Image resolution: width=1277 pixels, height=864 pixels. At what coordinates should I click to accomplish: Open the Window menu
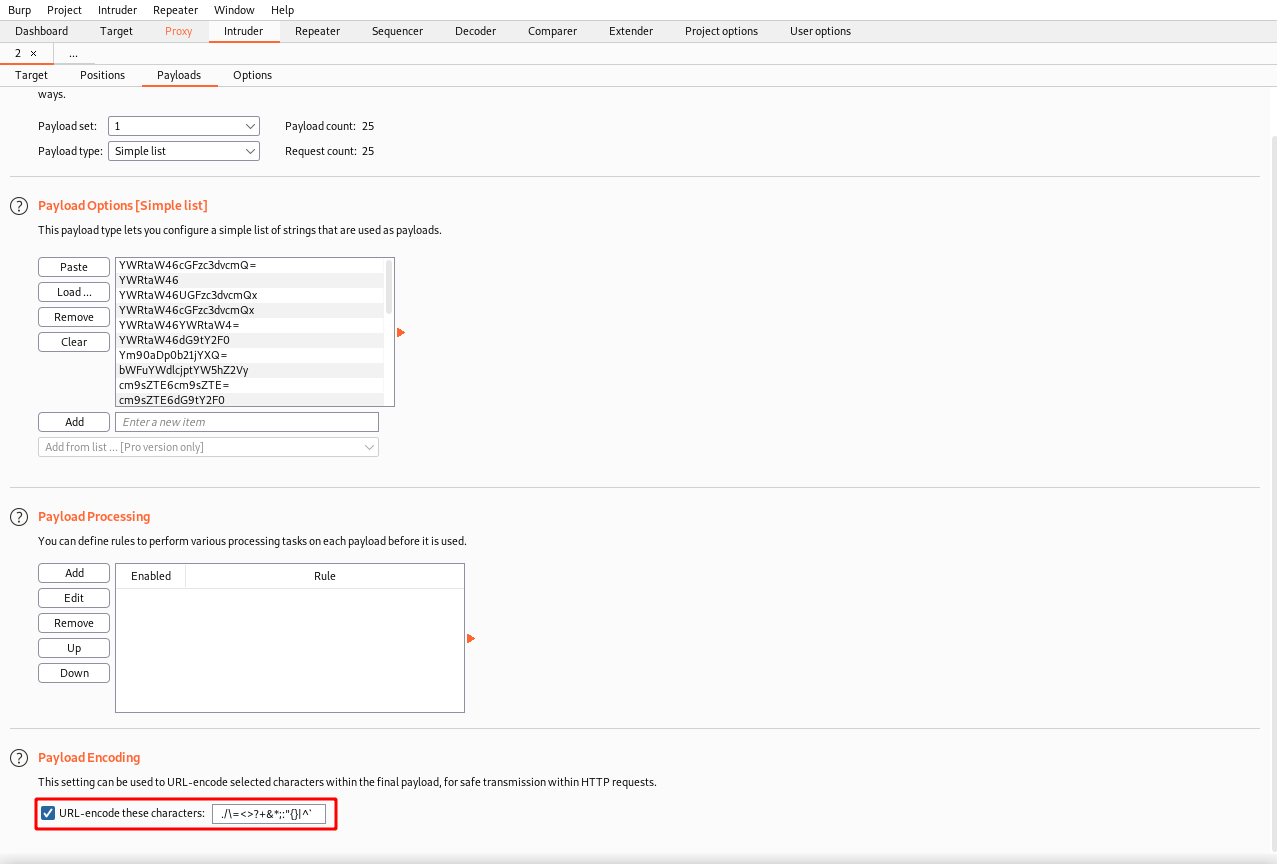[x=234, y=10]
